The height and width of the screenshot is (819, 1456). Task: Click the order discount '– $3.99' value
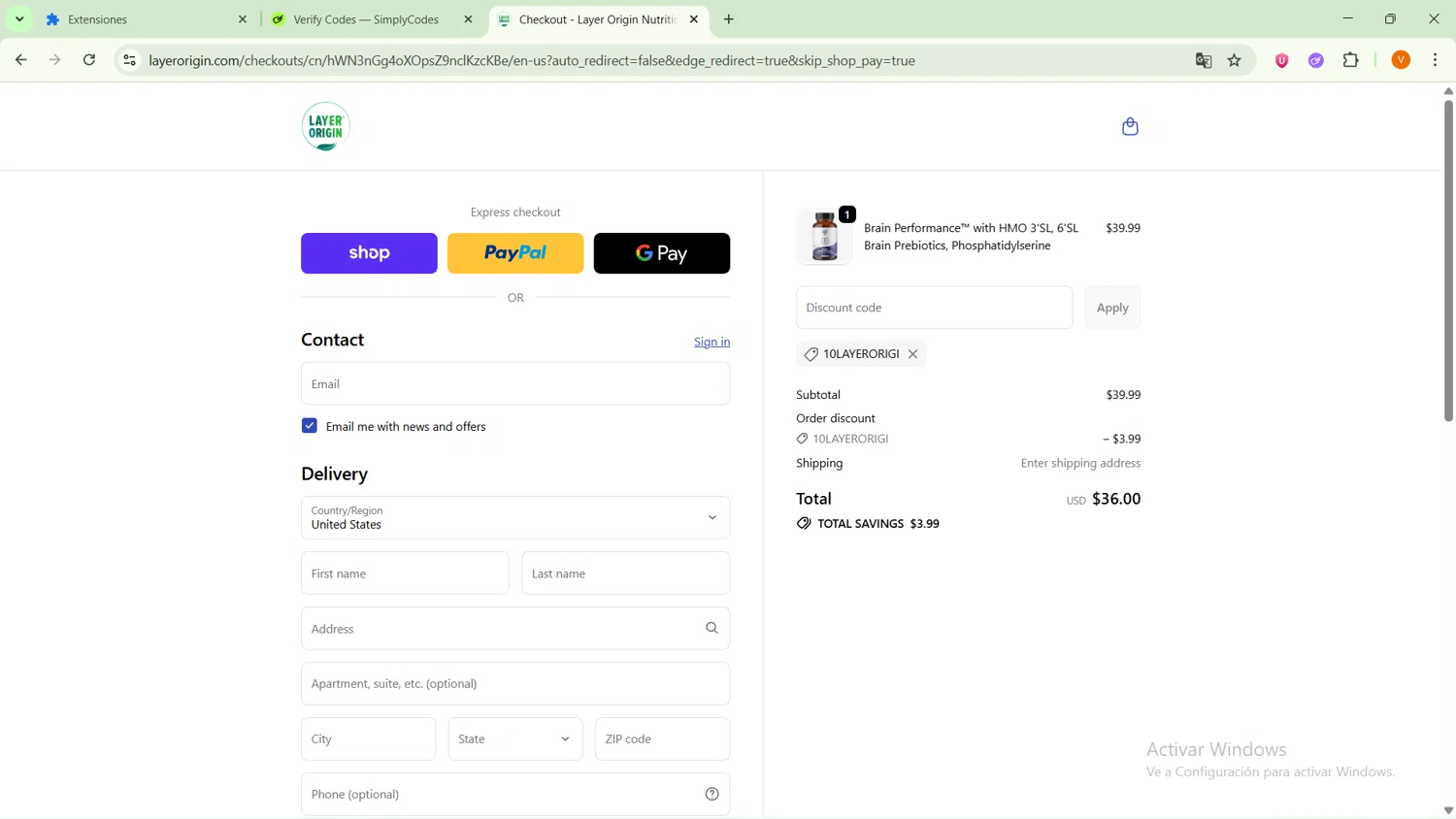1121,439
